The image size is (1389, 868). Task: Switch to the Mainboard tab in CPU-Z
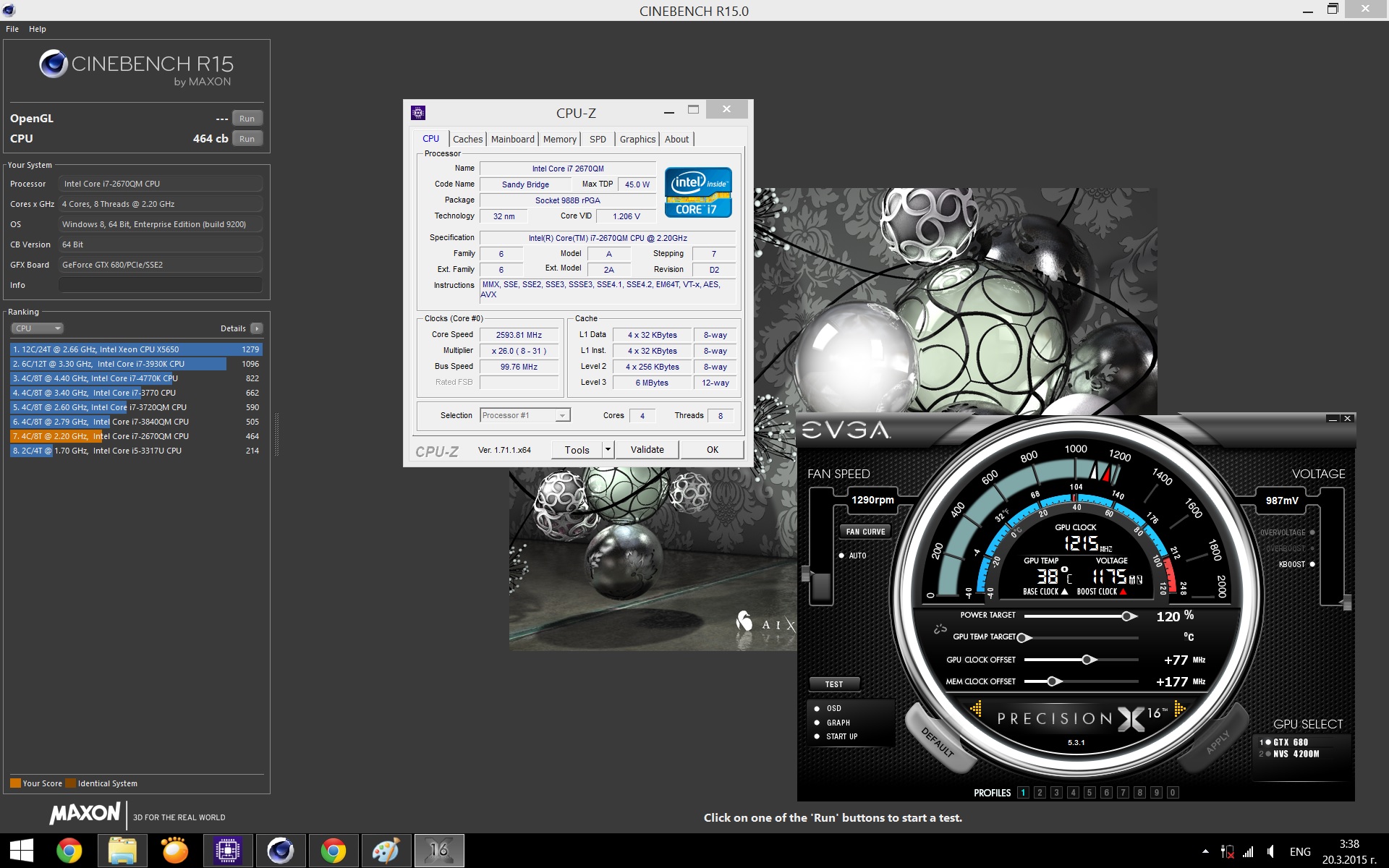(x=513, y=139)
